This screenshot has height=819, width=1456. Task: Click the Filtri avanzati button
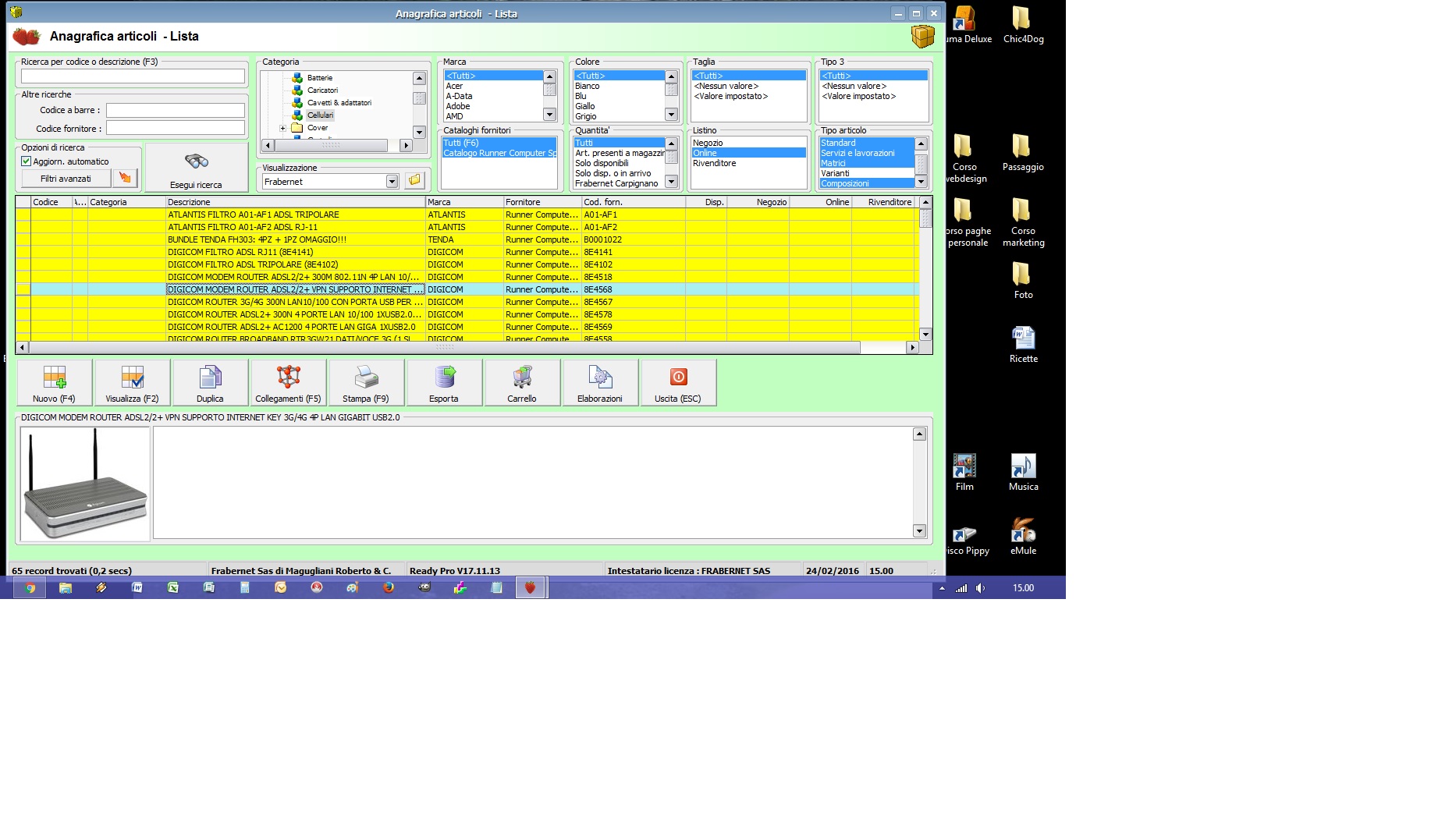(66, 179)
